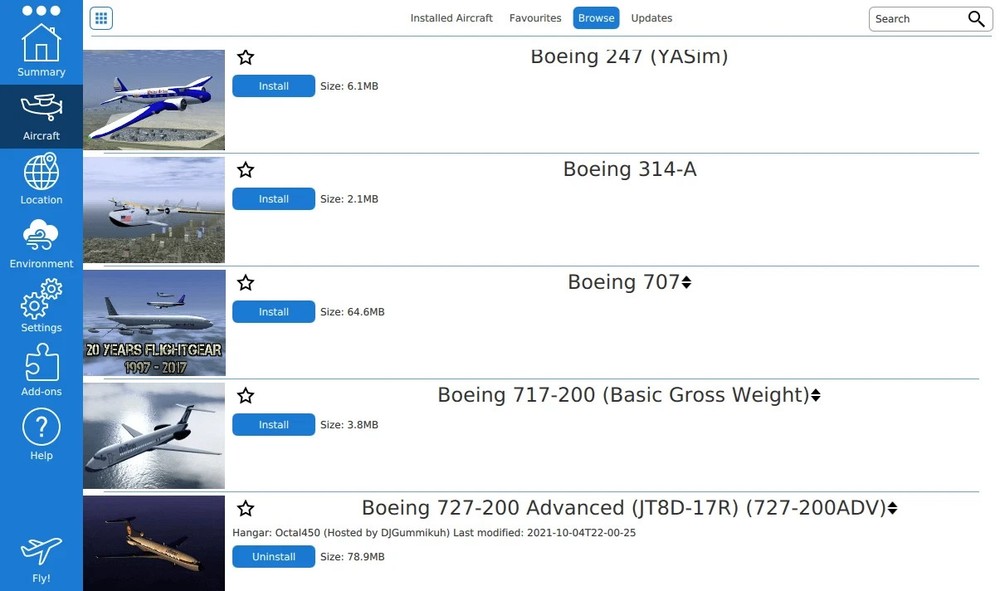Open the Environment settings icon
1000x591 pixels.
pos(41,237)
